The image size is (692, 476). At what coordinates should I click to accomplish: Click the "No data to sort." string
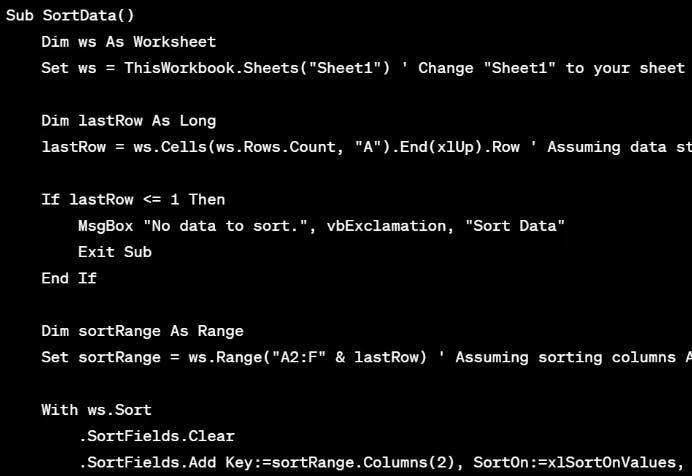225,226
